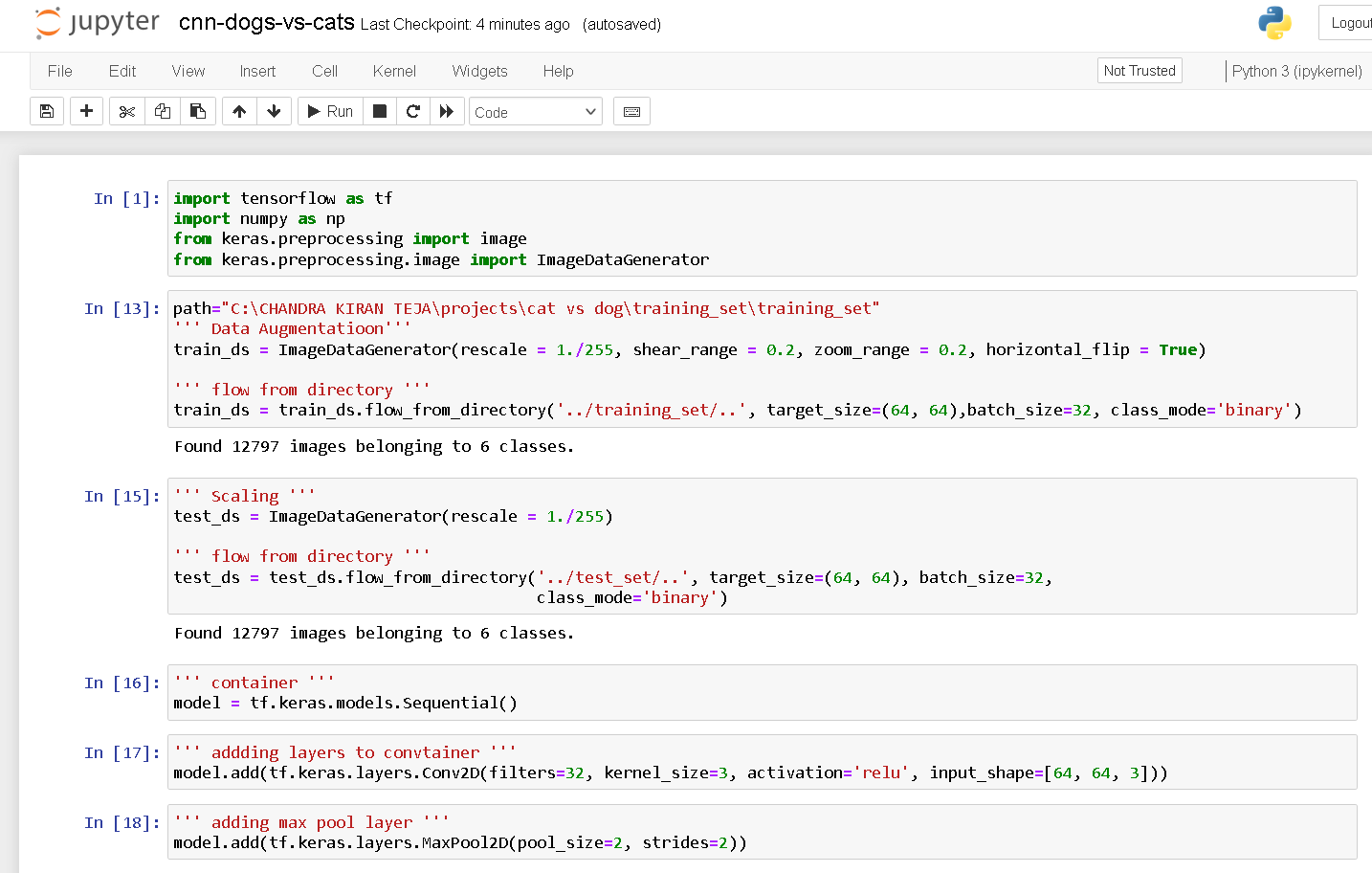
Task: Select the imports cell In [1]
Action: coord(763,229)
